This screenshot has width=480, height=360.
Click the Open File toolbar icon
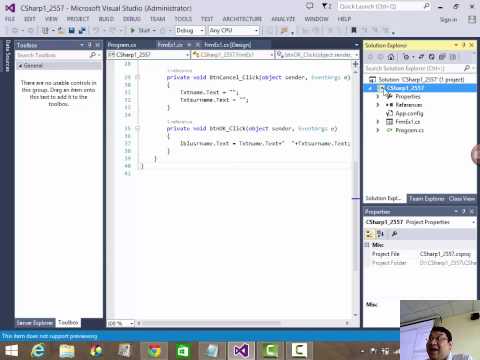click(61, 30)
